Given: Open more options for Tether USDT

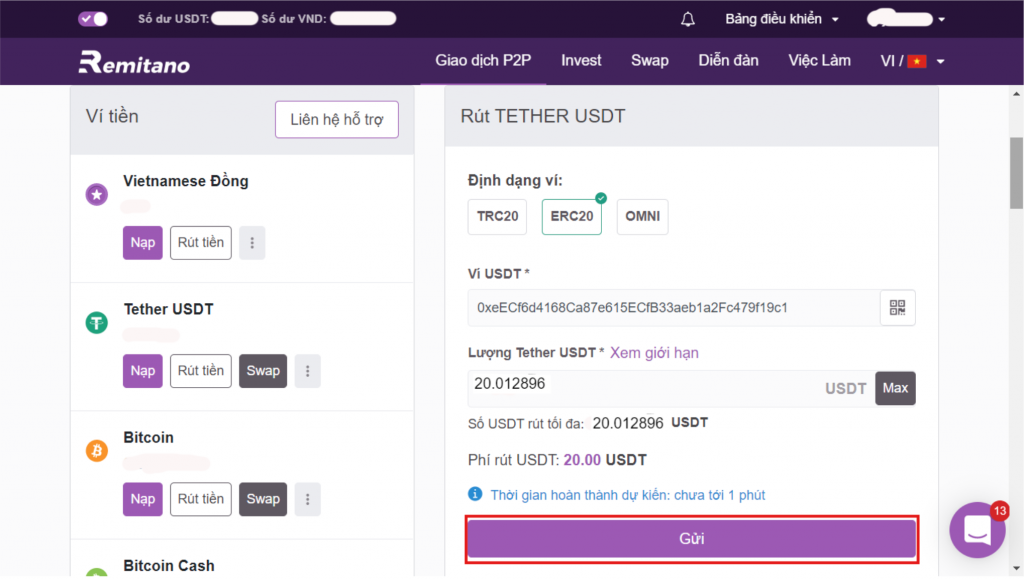Looking at the screenshot, I should [308, 371].
